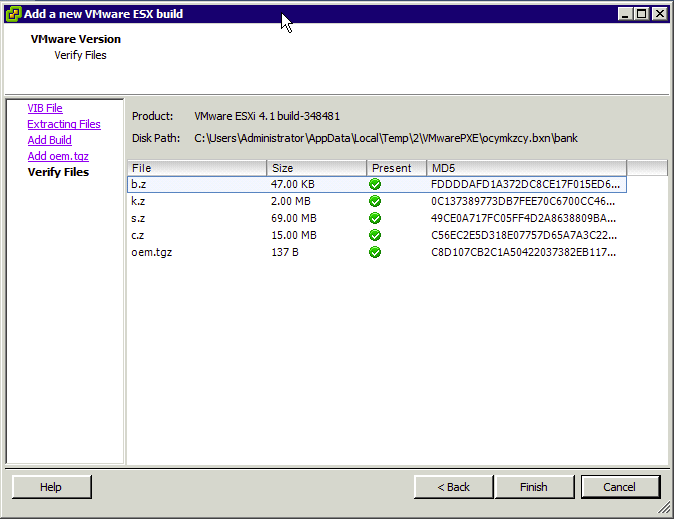The image size is (674, 519).
Task: Click the 47.00 KB size value
Action: 293,184
